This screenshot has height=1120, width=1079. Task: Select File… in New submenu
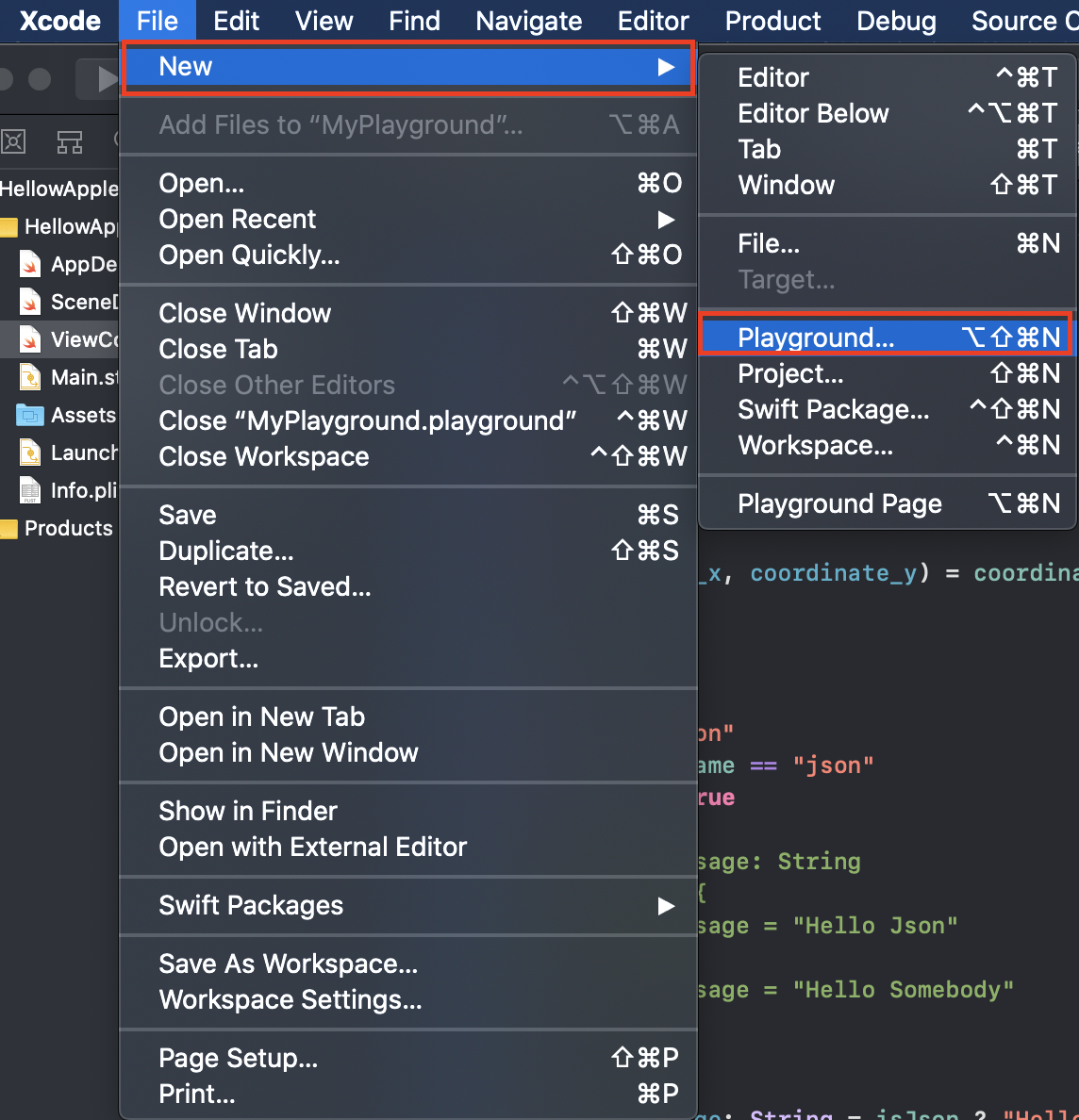coord(887,243)
